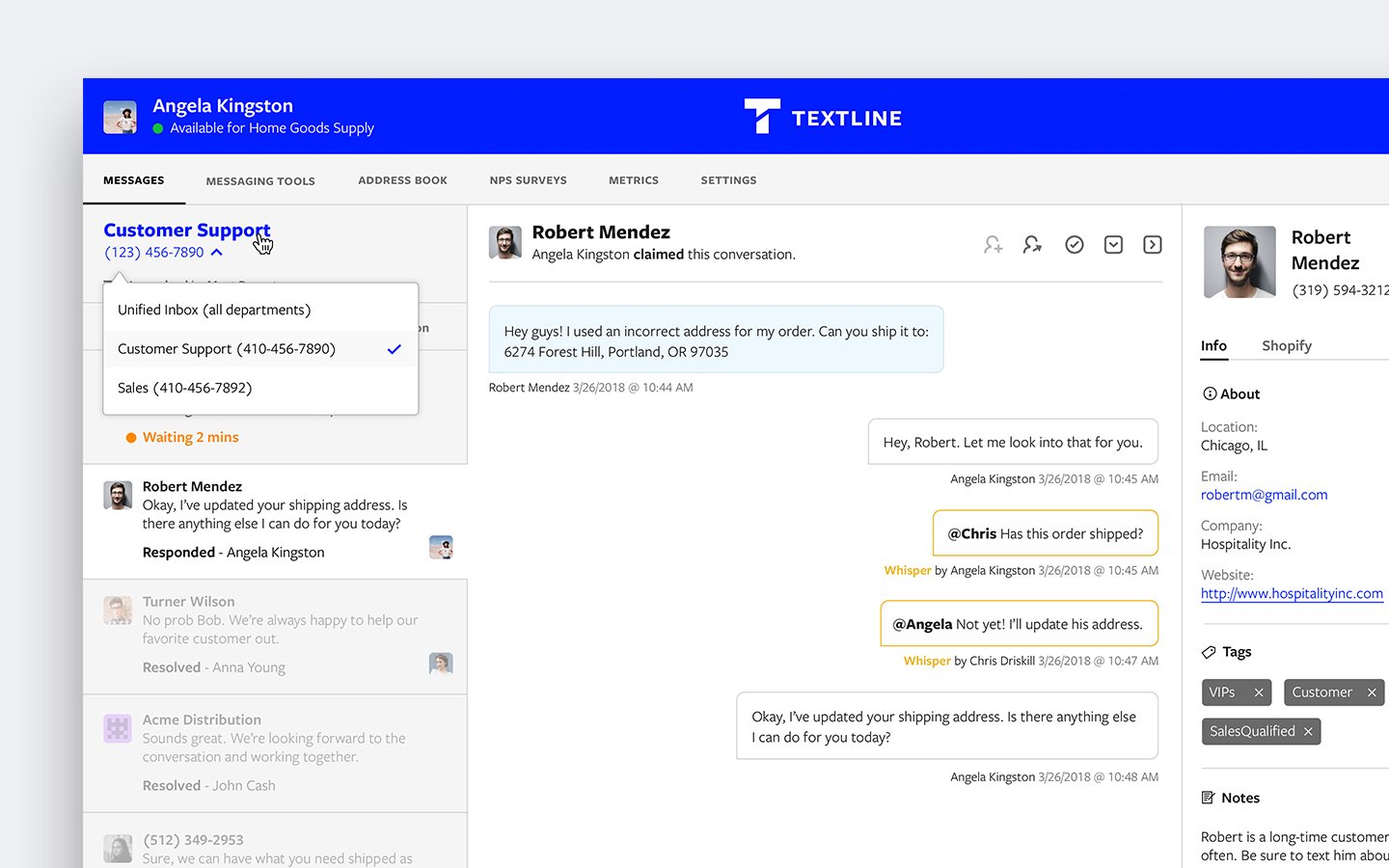Open the square down-chevron options icon
Viewport: 1389px width, 868px height.
pyautogui.click(x=1113, y=245)
